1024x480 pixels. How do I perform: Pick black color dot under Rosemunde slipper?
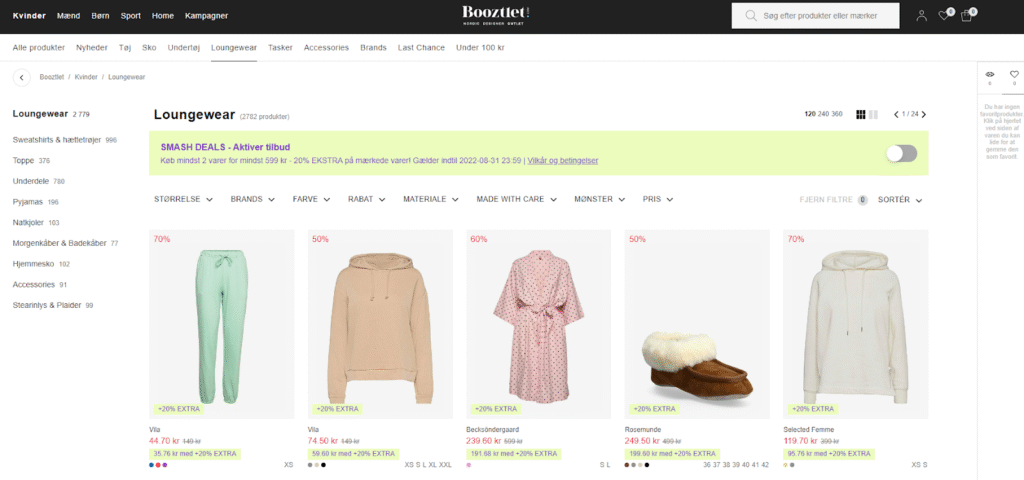pos(647,465)
